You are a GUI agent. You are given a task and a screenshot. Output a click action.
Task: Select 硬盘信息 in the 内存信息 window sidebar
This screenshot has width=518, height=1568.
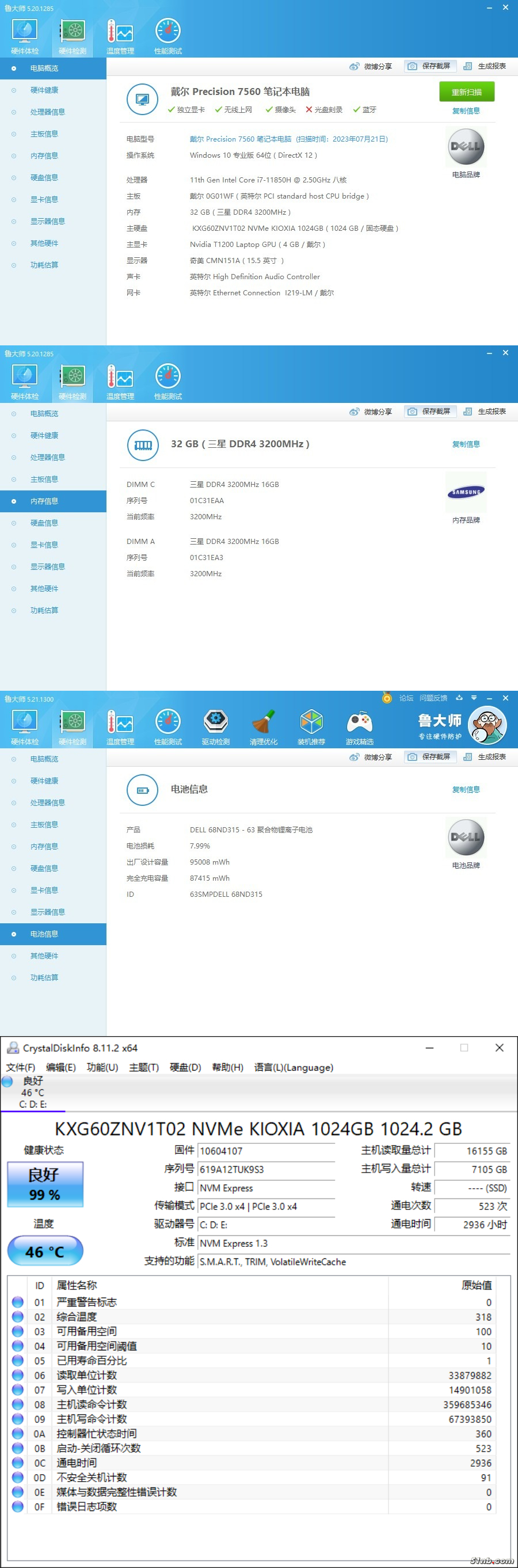tap(53, 523)
